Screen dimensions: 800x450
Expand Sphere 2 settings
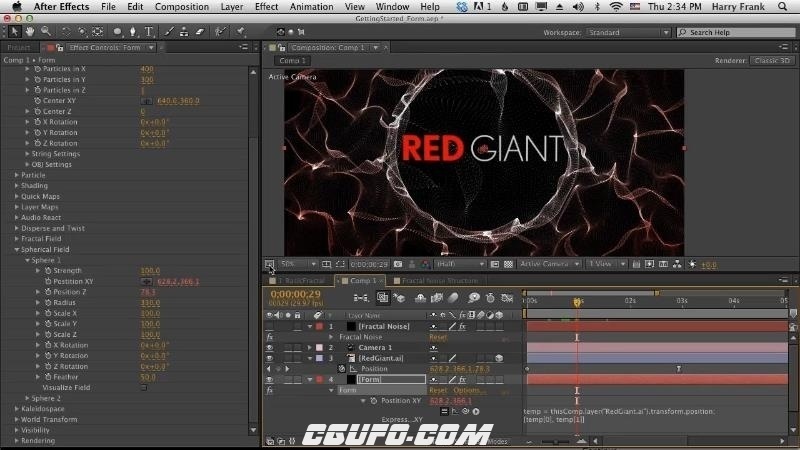click(x=28, y=398)
